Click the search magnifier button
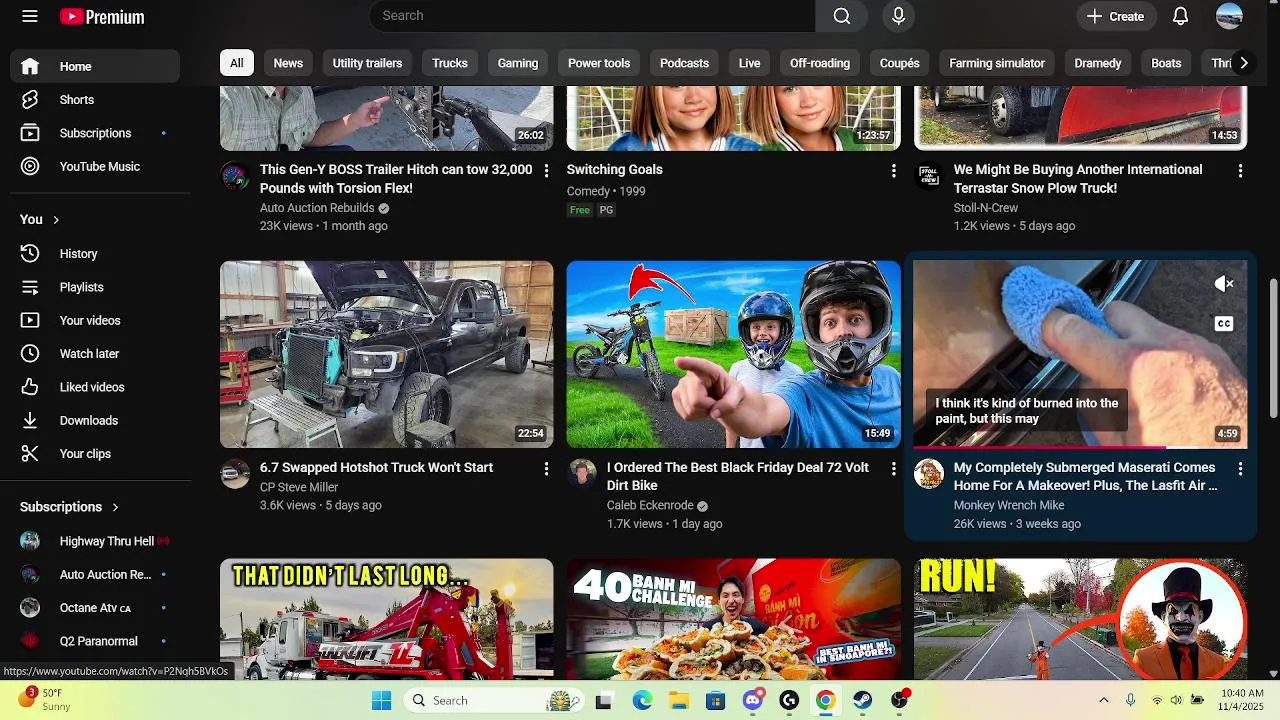This screenshot has width=1280, height=720. [842, 16]
